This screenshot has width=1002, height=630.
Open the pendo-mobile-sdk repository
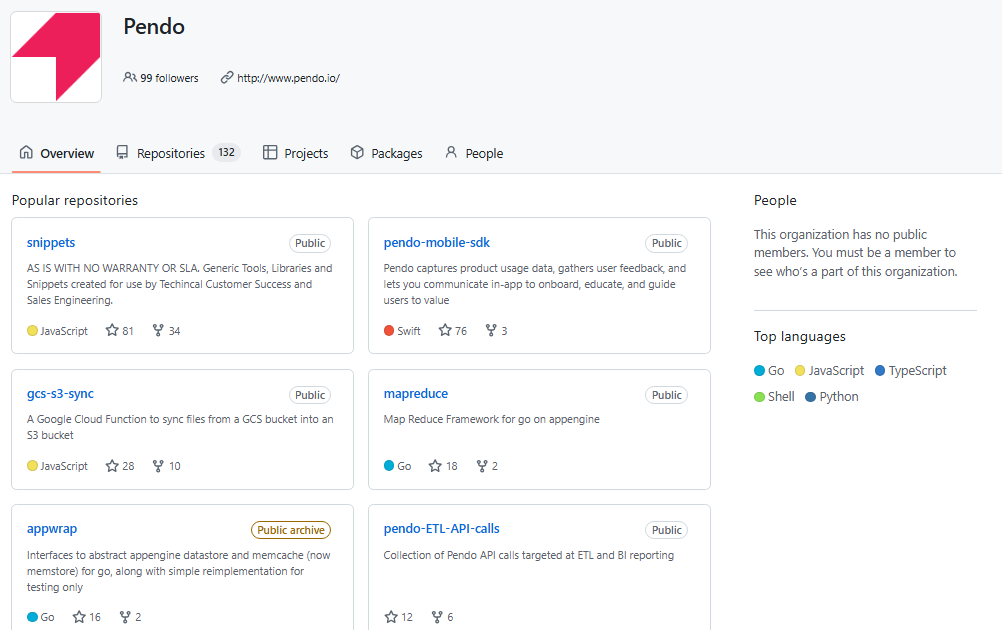pyautogui.click(x=436, y=243)
